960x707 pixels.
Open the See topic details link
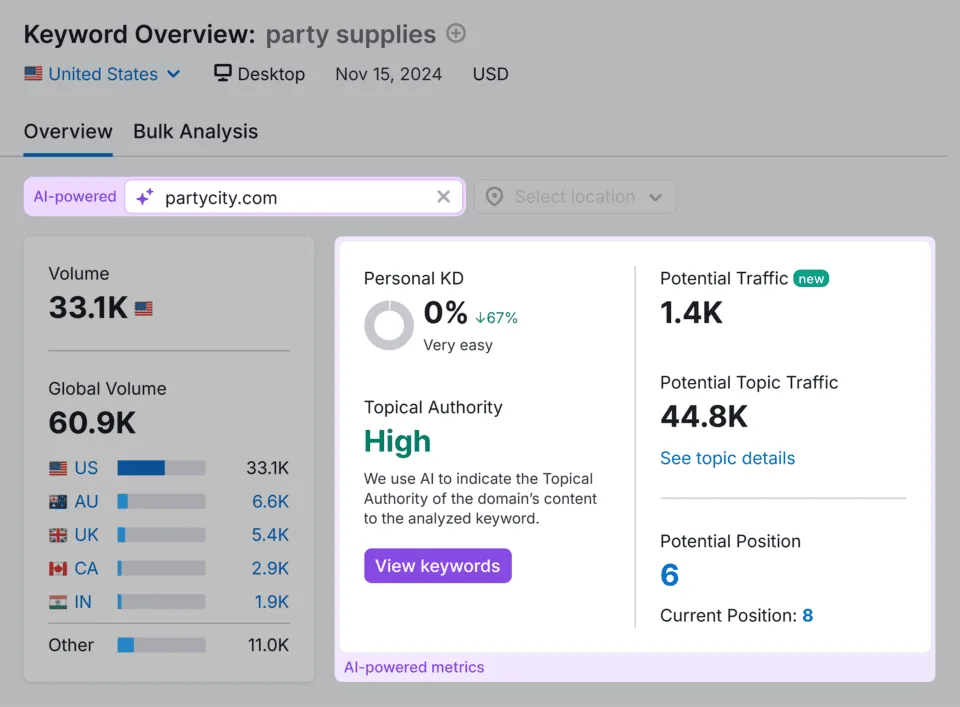click(727, 458)
